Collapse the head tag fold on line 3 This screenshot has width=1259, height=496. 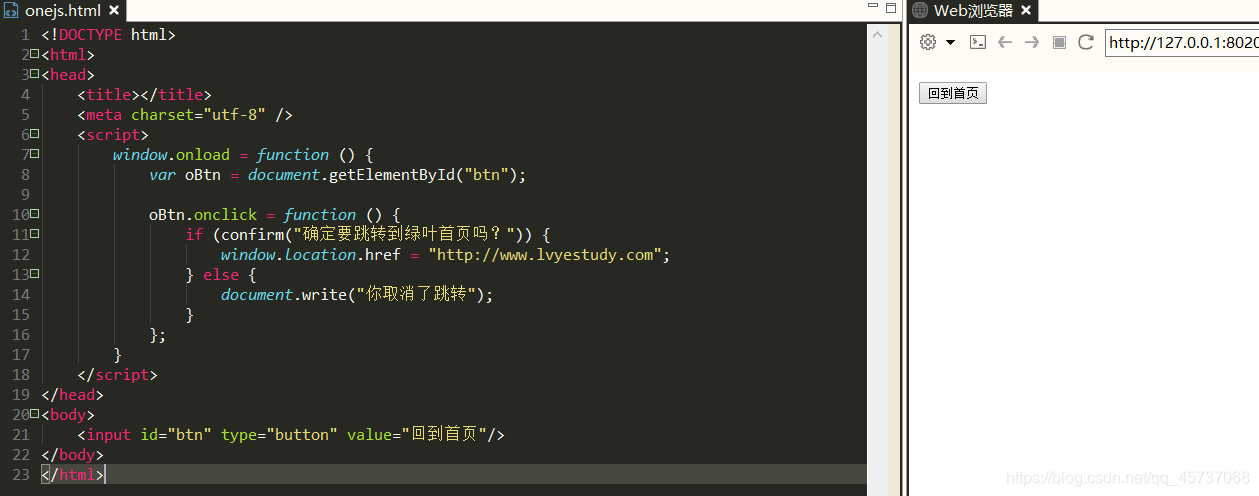click(35, 74)
